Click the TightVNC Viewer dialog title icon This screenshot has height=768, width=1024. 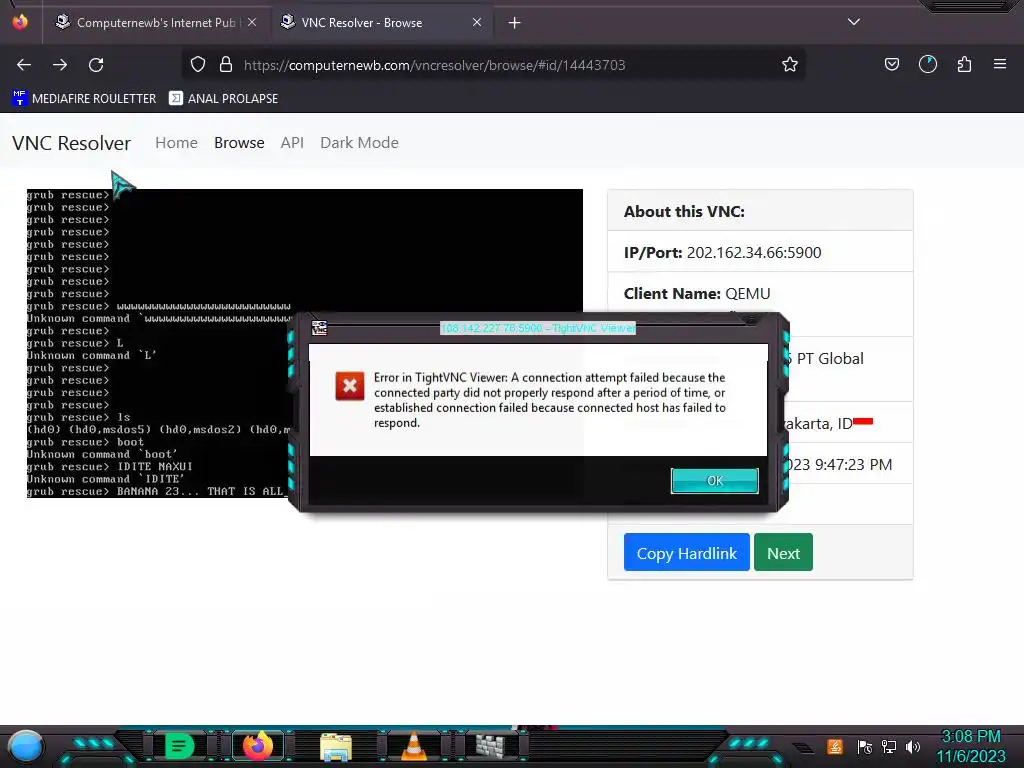pyautogui.click(x=319, y=328)
